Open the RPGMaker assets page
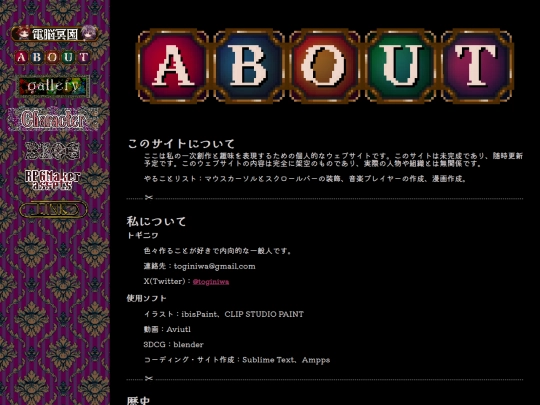540x405 pixels. 53,180
